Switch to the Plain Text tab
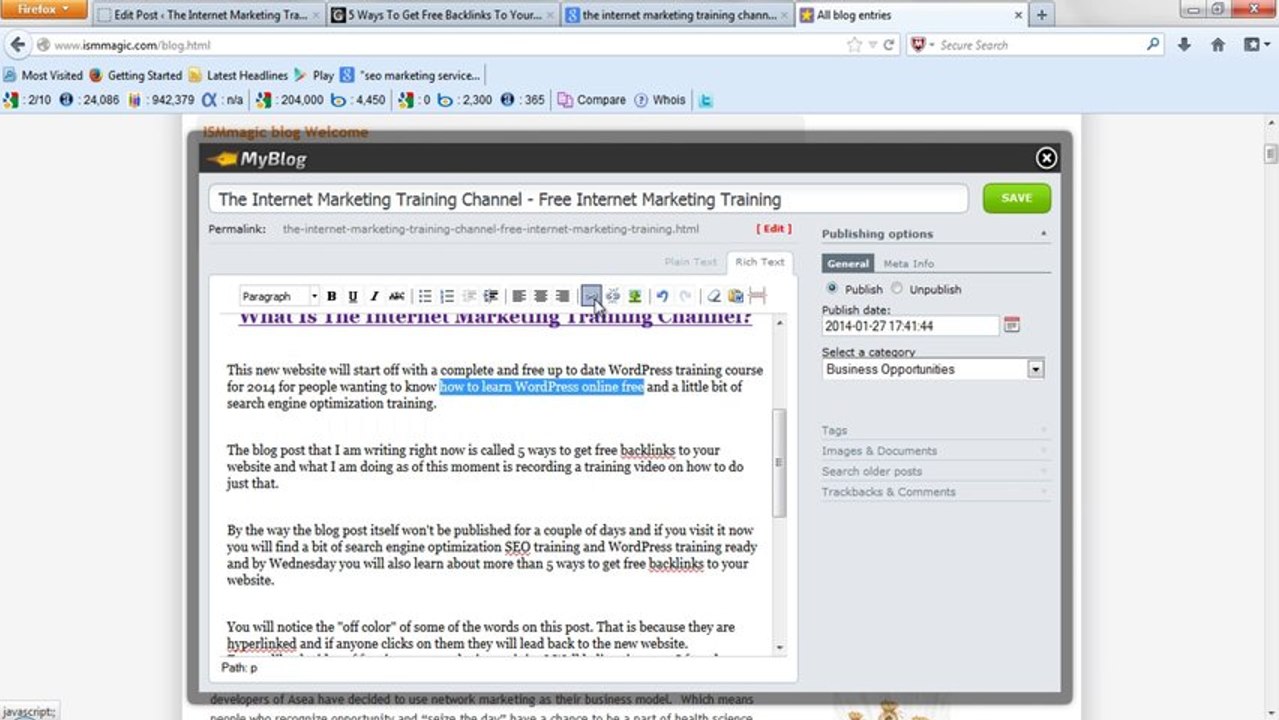 (x=691, y=262)
